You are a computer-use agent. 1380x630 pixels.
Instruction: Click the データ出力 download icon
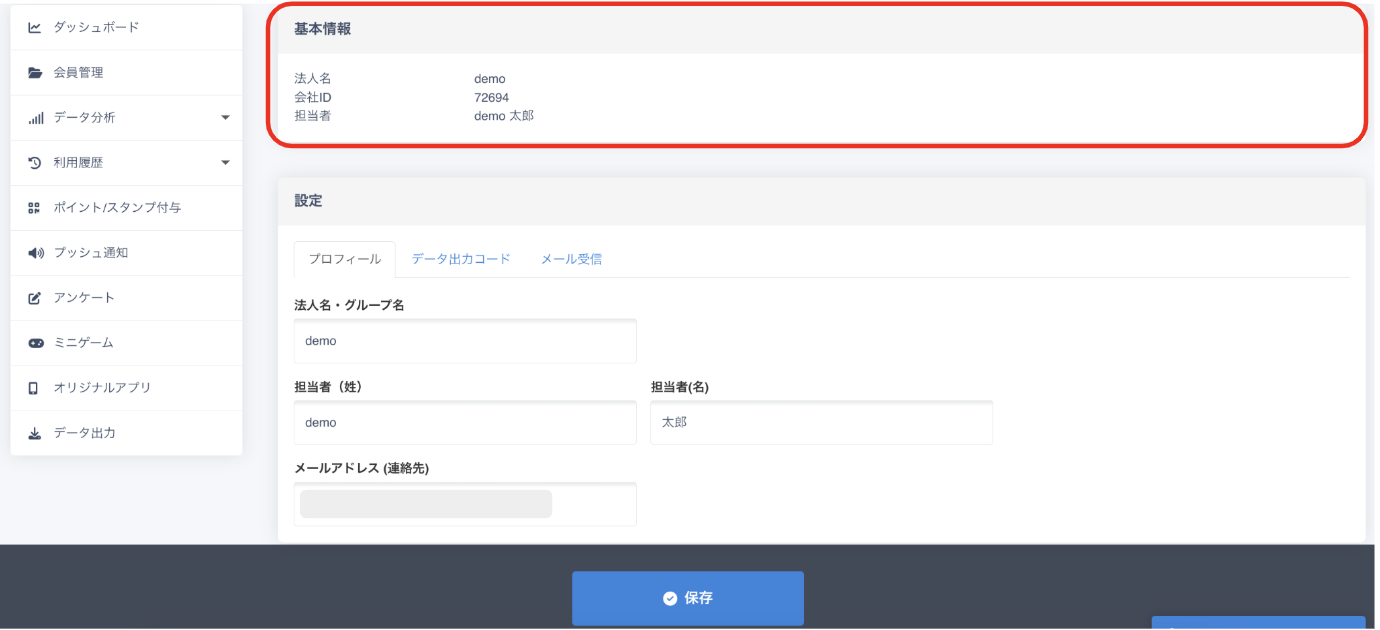click(x=35, y=433)
